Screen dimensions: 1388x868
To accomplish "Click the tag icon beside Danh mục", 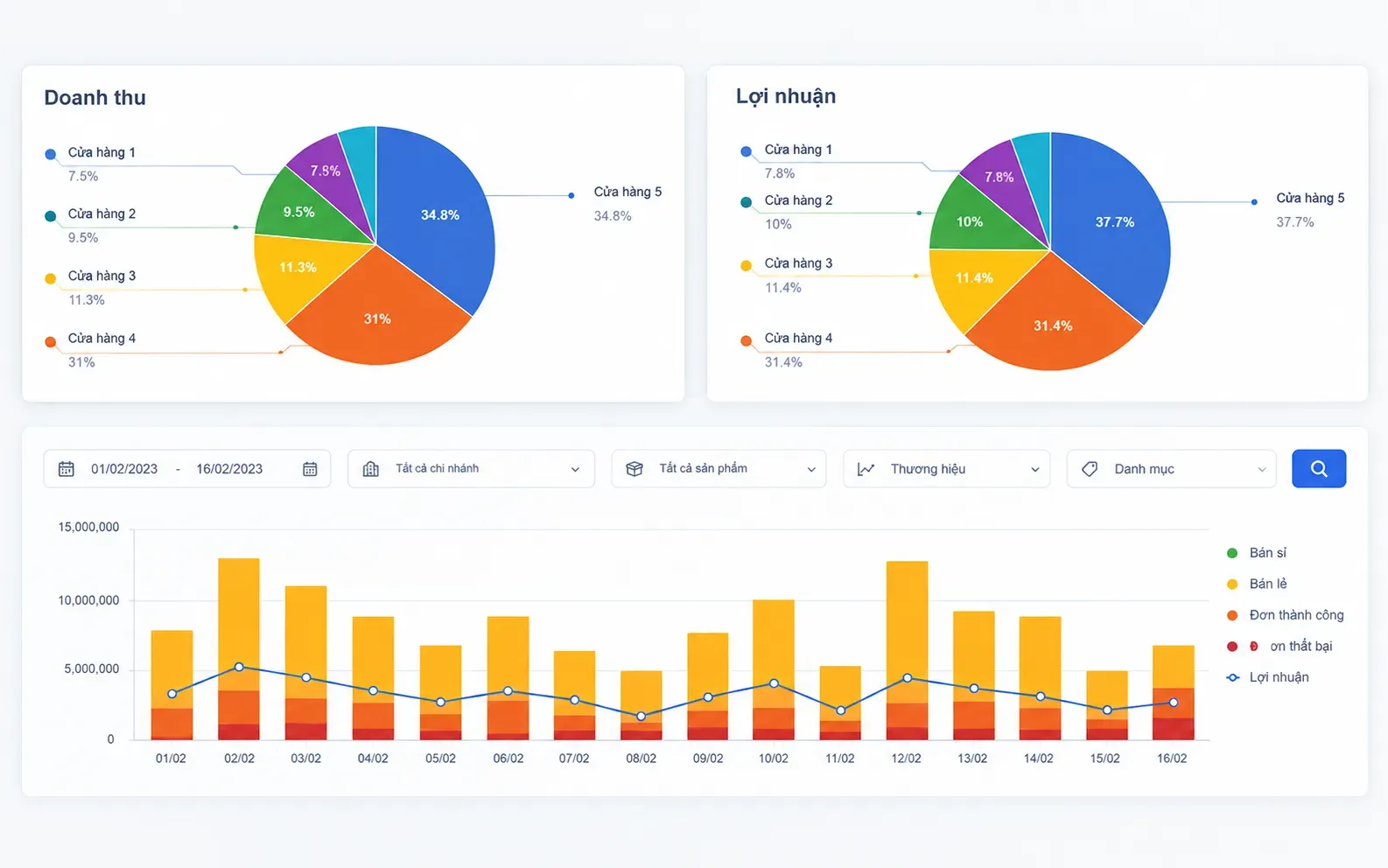I will [1090, 469].
